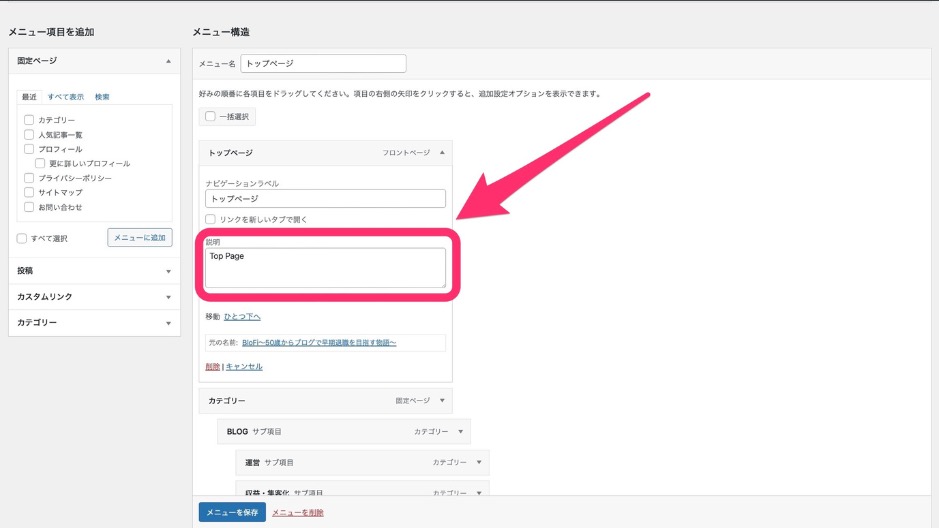Image resolution: width=940 pixels, height=528 pixels.
Task: Tick the 一括選択 checkbox
Action: pyautogui.click(x=210, y=116)
